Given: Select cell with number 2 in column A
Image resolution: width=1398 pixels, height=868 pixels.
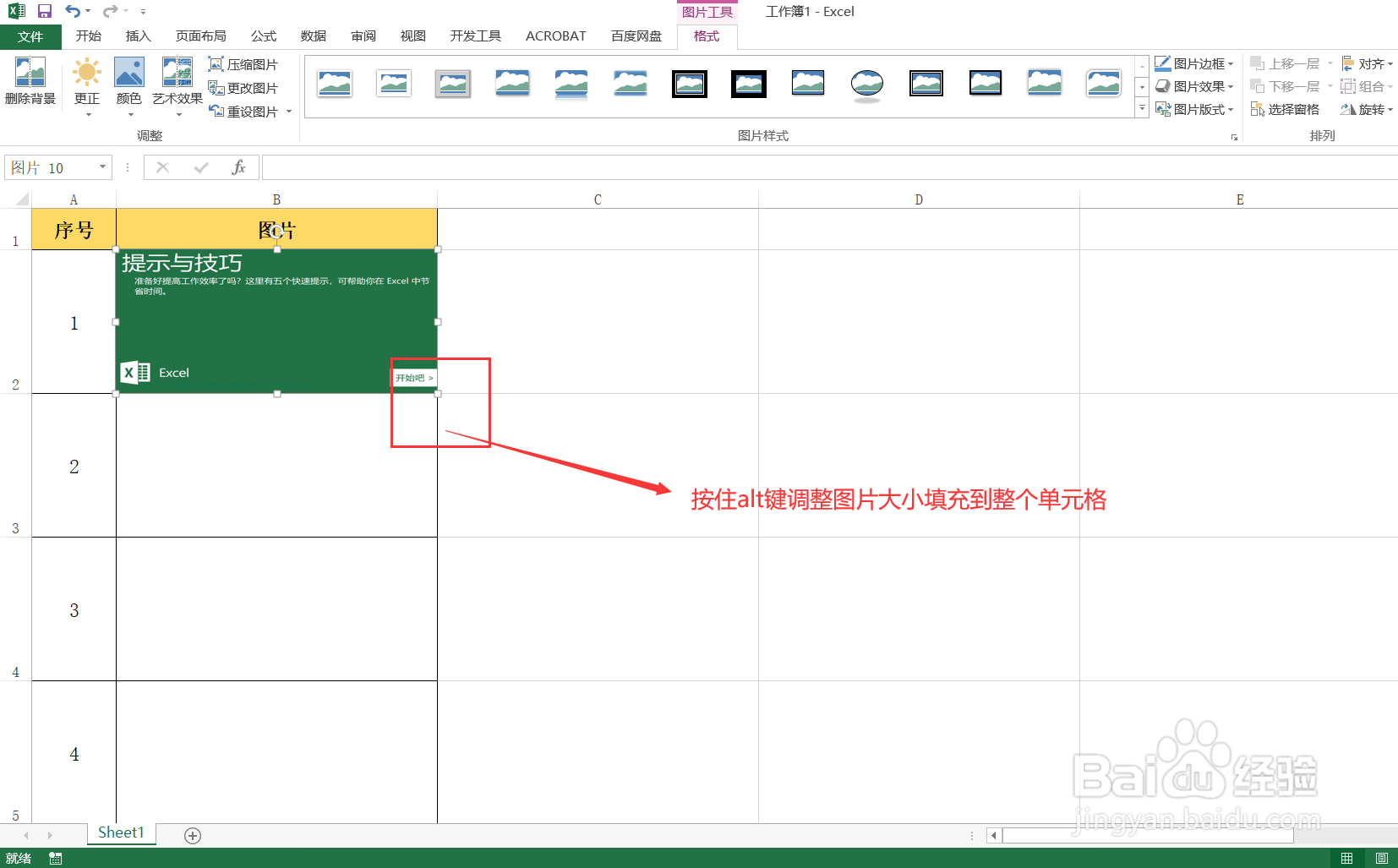Looking at the screenshot, I should 74,466.
